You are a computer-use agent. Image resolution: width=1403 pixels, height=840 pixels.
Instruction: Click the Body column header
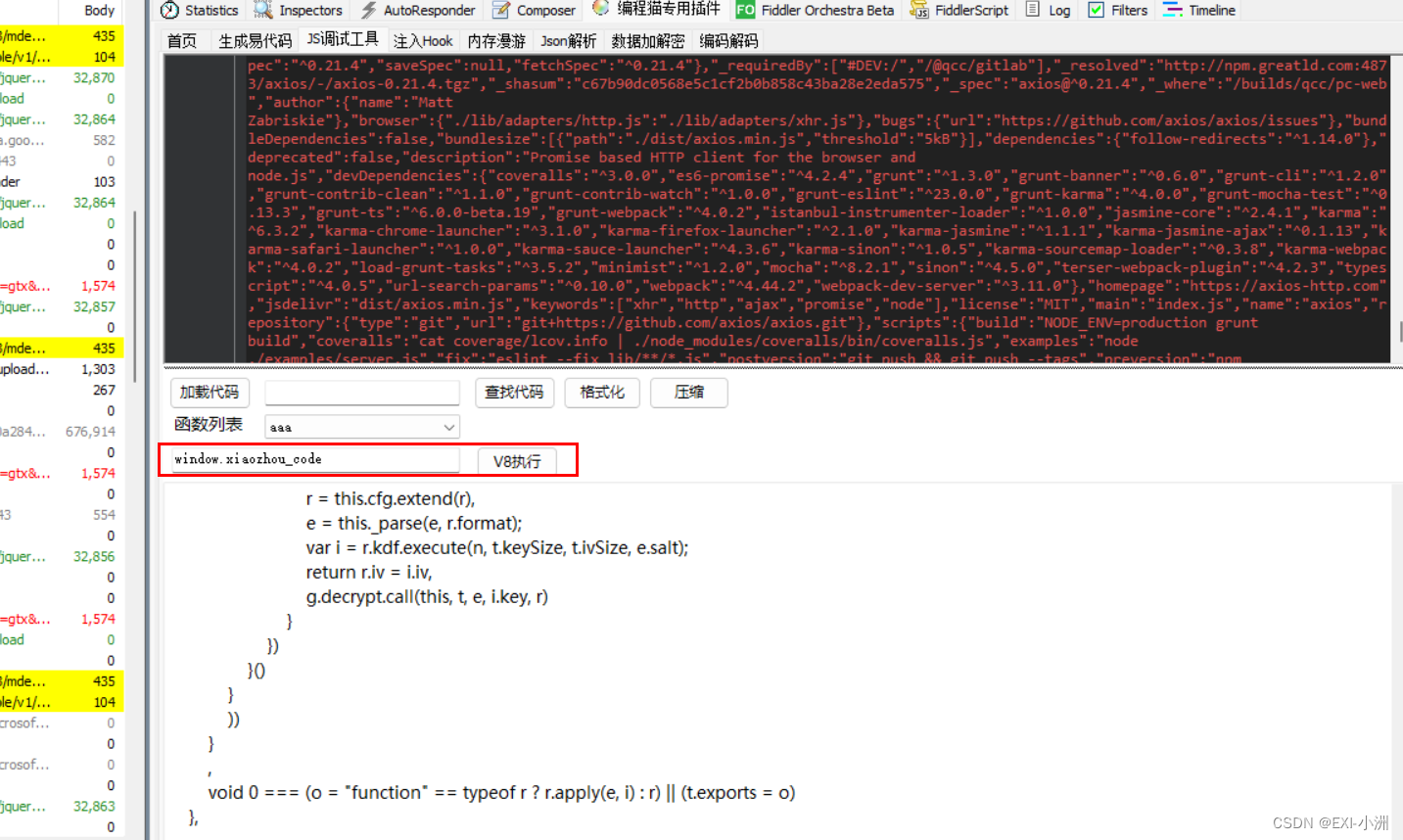point(99,10)
